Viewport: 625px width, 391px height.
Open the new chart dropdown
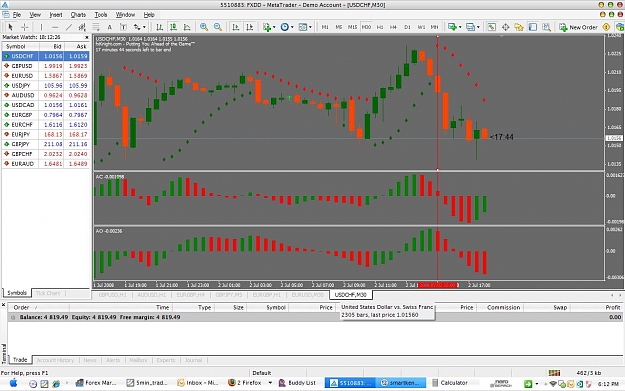[x=454, y=27]
